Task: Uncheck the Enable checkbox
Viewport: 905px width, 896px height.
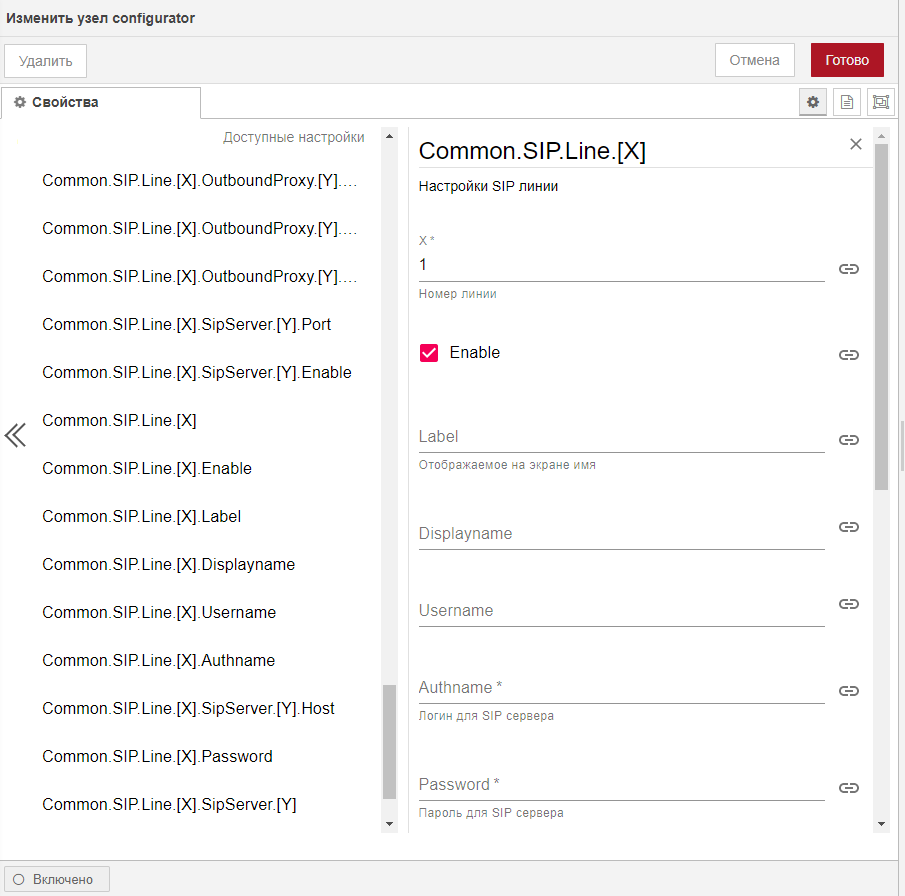Action: click(x=429, y=353)
